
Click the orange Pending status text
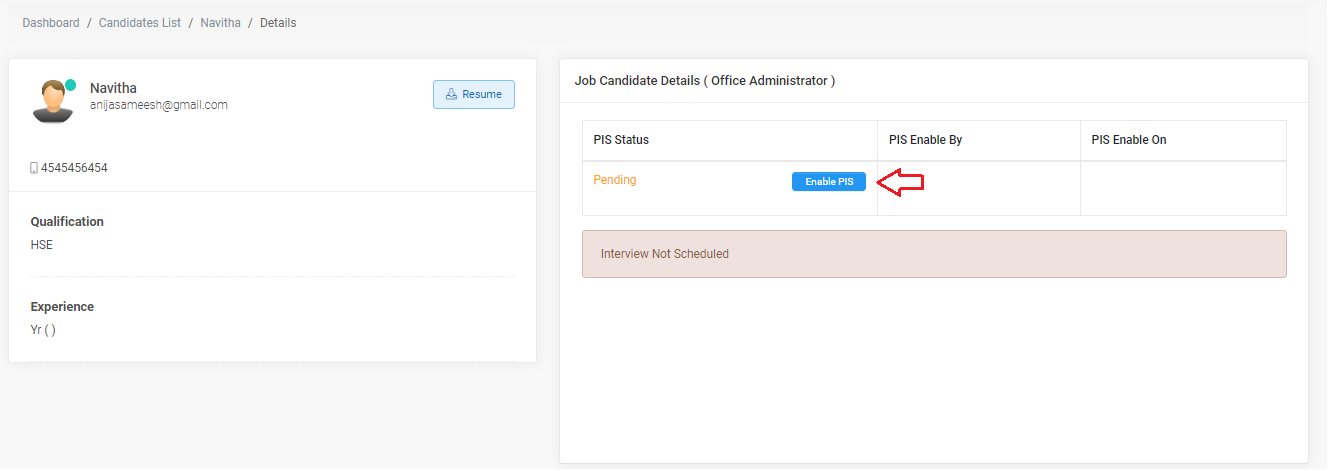(x=615, y=180)
